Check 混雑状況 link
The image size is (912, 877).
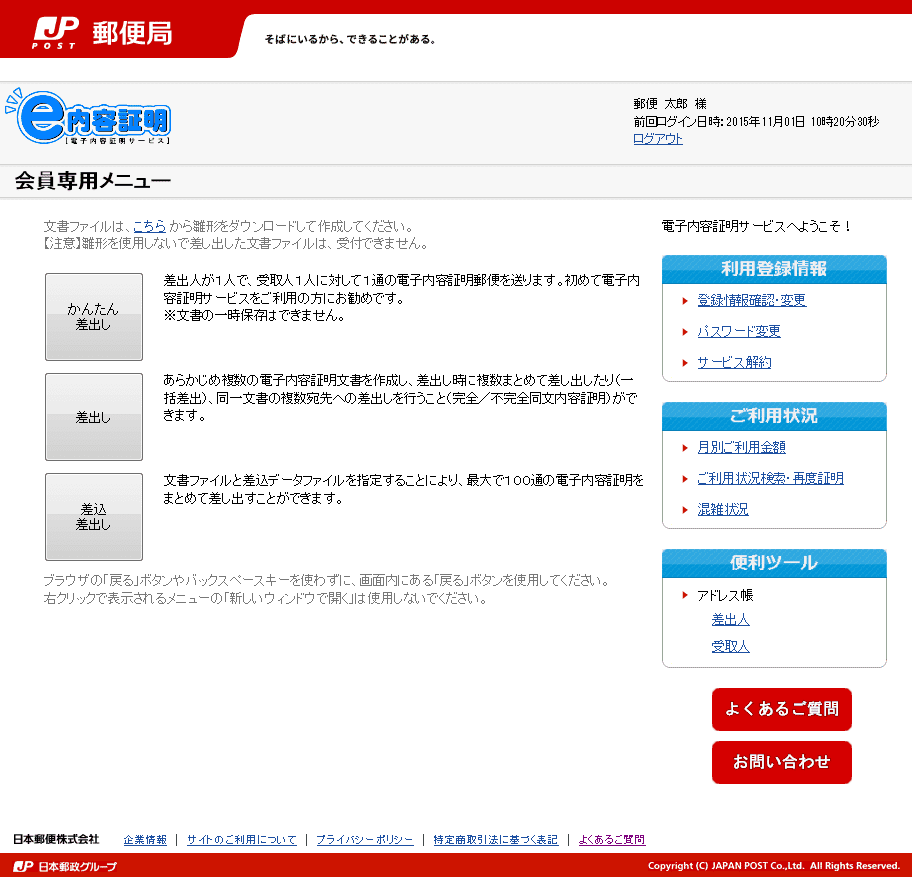click(722, 510)
